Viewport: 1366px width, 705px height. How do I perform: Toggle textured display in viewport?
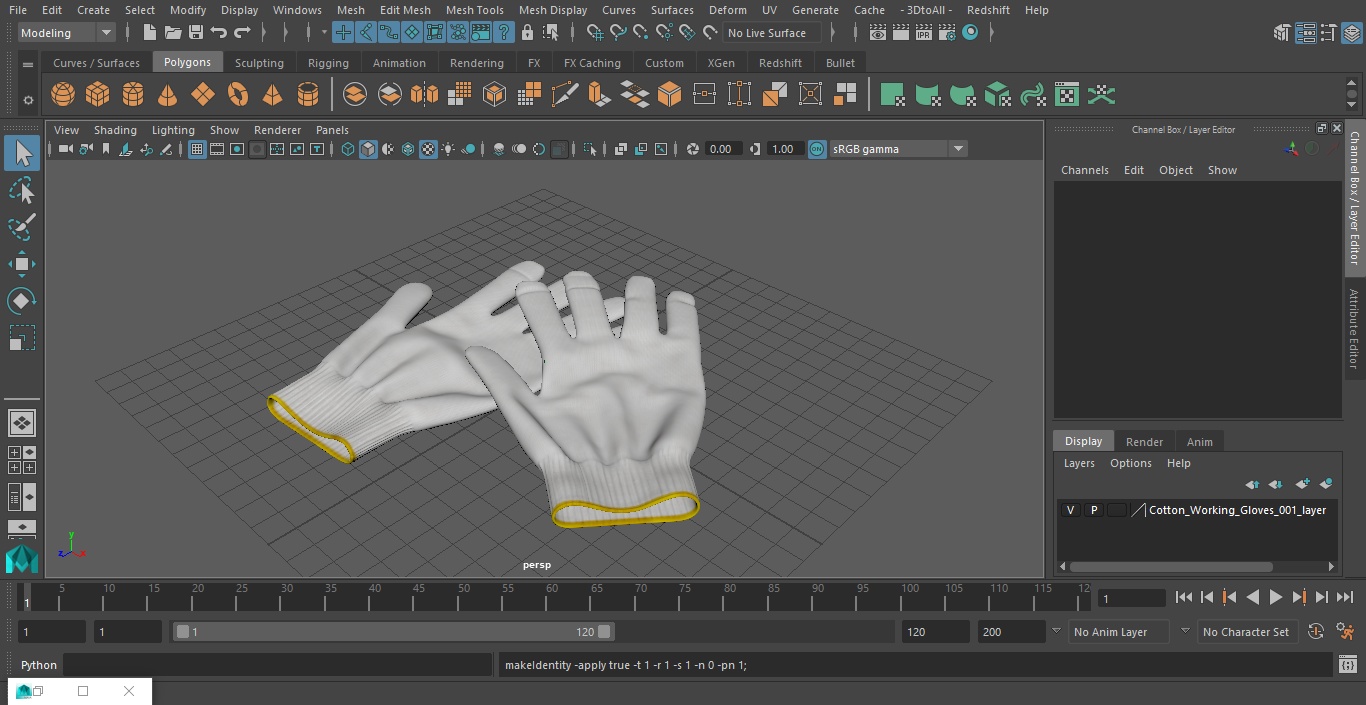click(x=428, y=149)
